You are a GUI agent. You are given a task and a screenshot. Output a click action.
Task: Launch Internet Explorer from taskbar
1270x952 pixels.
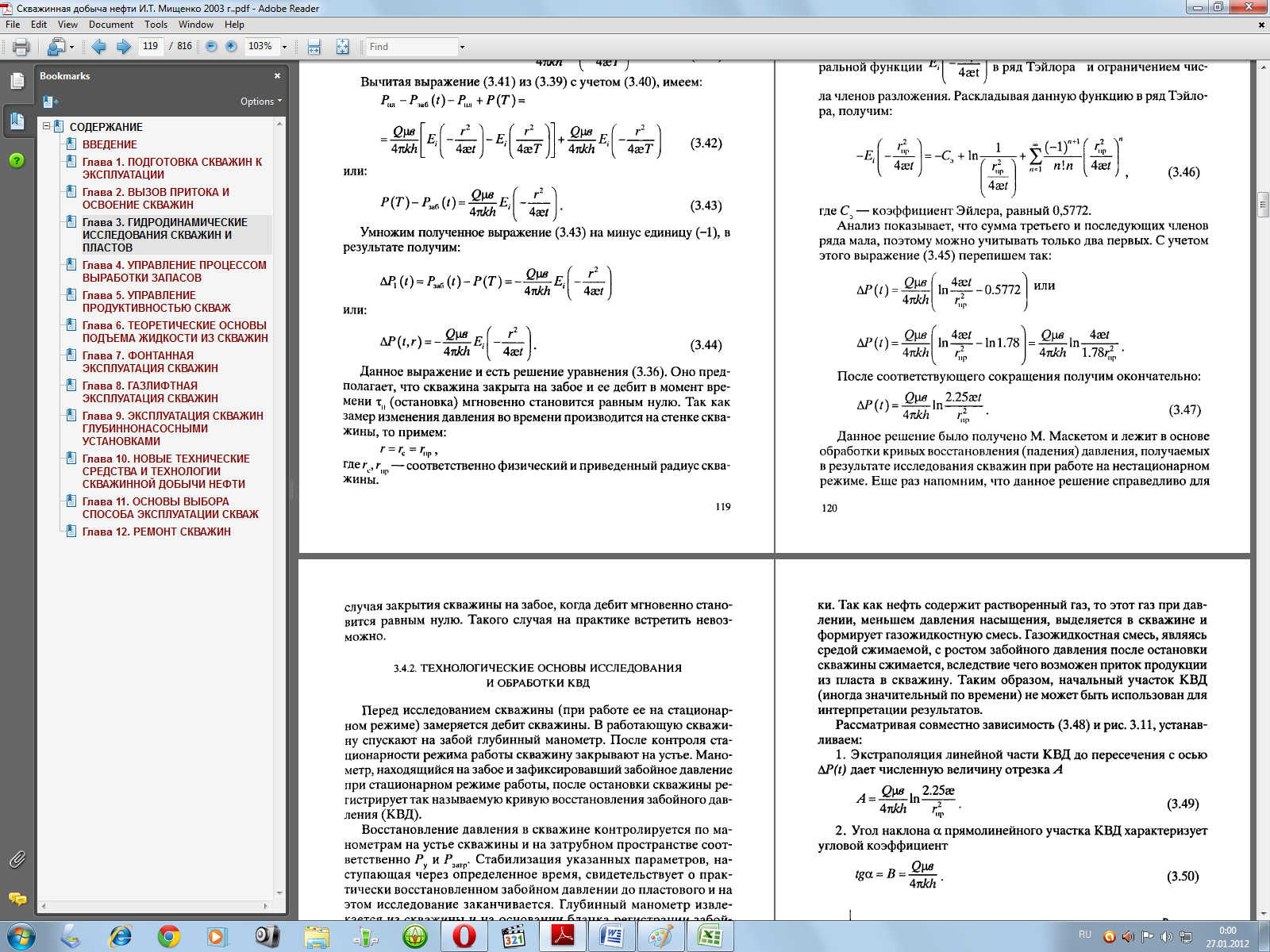[121, 937]
